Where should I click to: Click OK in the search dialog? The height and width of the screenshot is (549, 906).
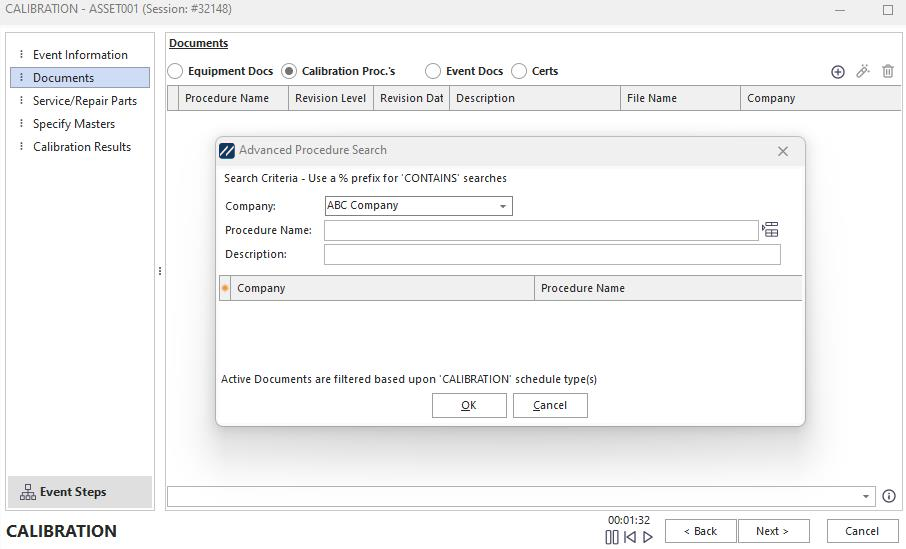[469, 405]
